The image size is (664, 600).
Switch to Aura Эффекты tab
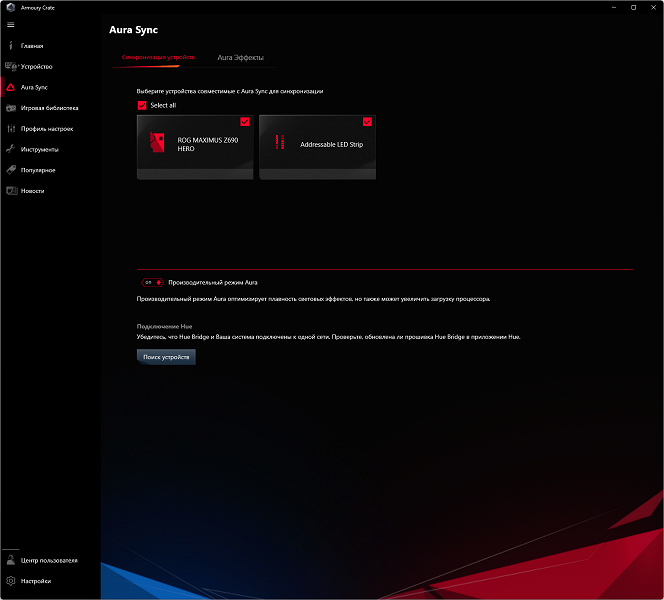pos(241,58)
